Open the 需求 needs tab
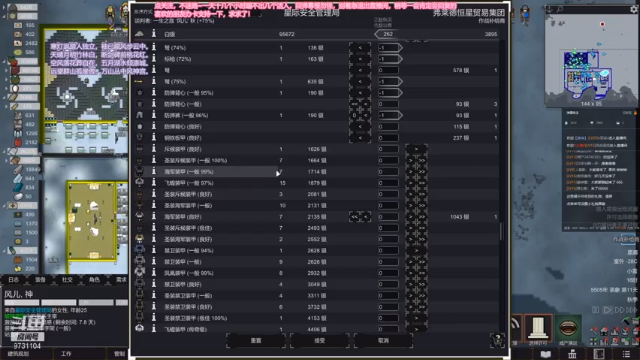The height and width of the screenshot is (360, 640). [x=121, y=280]
